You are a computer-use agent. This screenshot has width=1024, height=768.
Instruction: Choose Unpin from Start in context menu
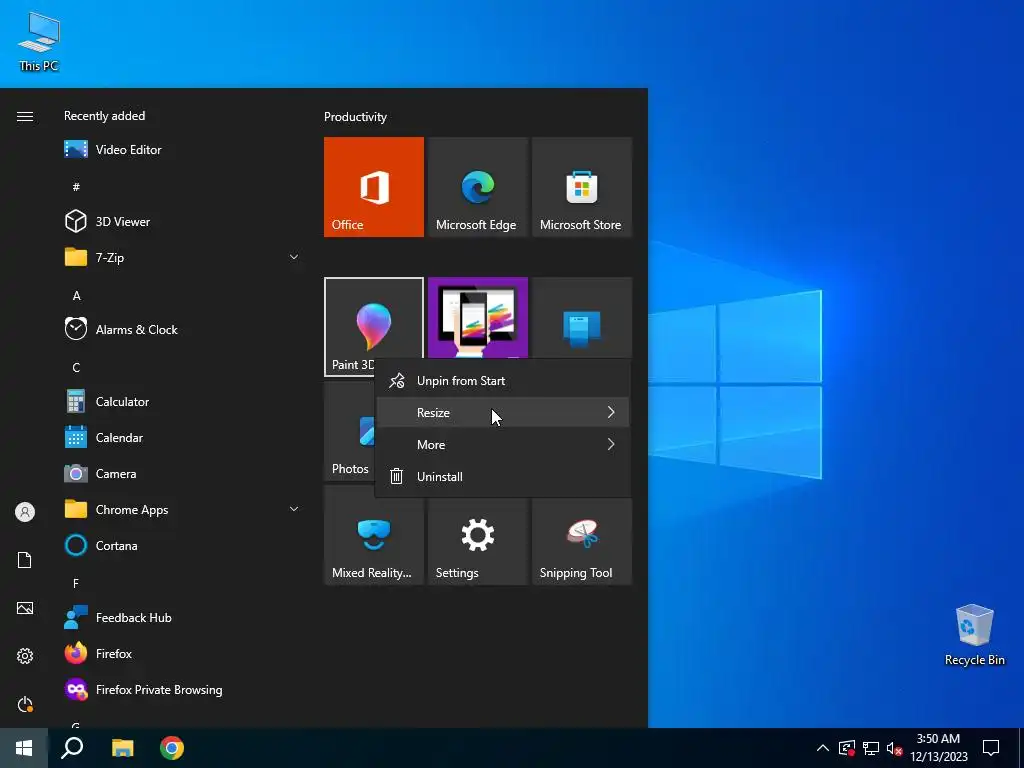503,381
